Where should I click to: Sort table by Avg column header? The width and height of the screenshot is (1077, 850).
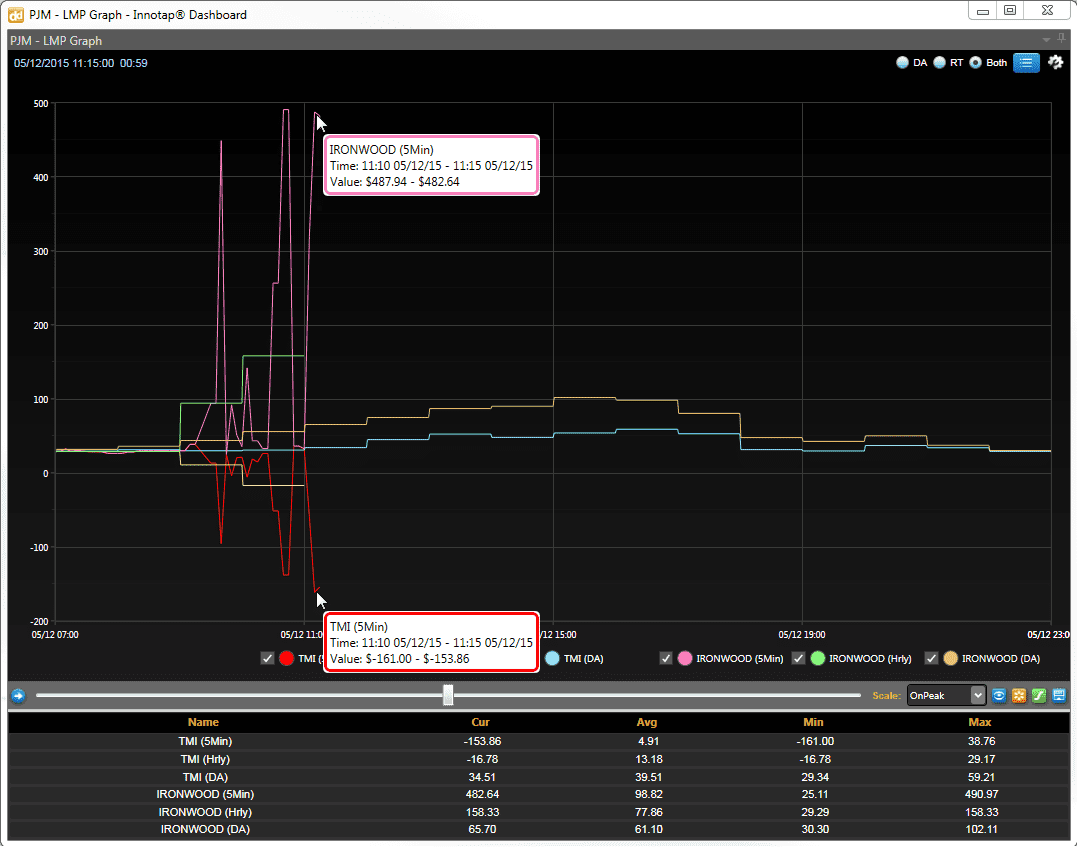(647, 722)
